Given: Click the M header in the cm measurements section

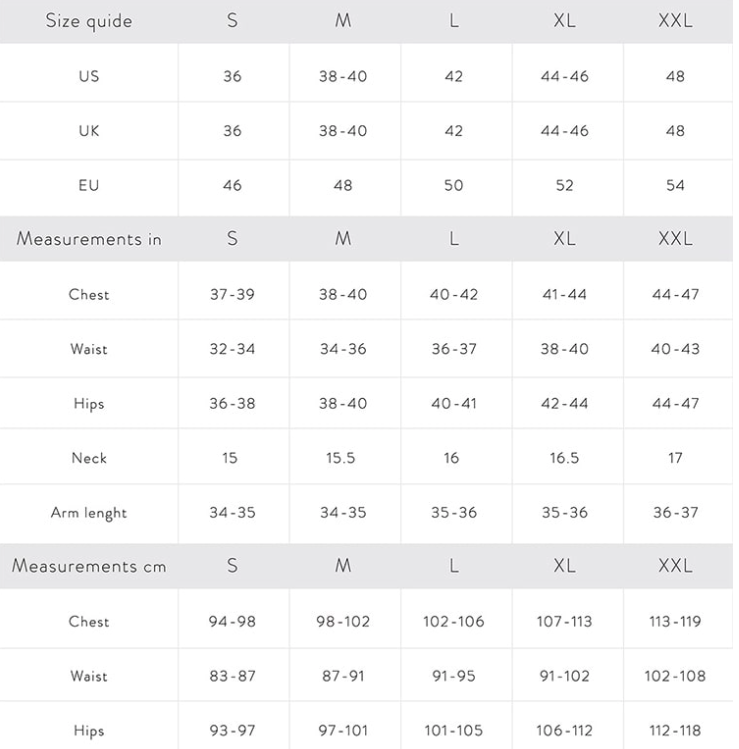Looking at the screenshot, I should [343, 566].
